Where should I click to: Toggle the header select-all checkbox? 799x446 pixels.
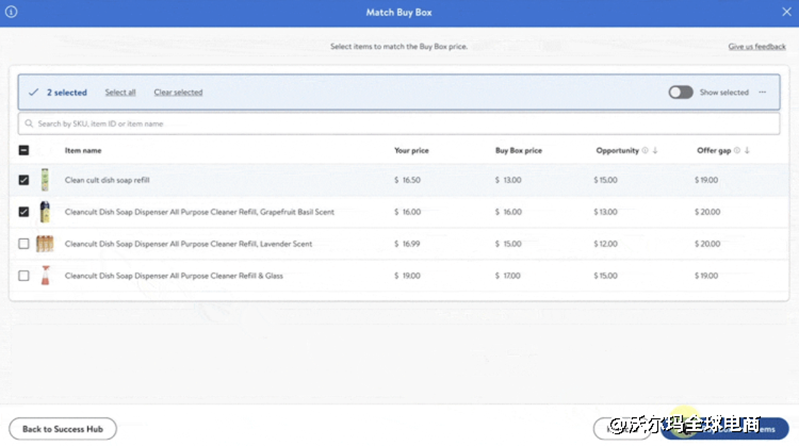click(24, 151)
